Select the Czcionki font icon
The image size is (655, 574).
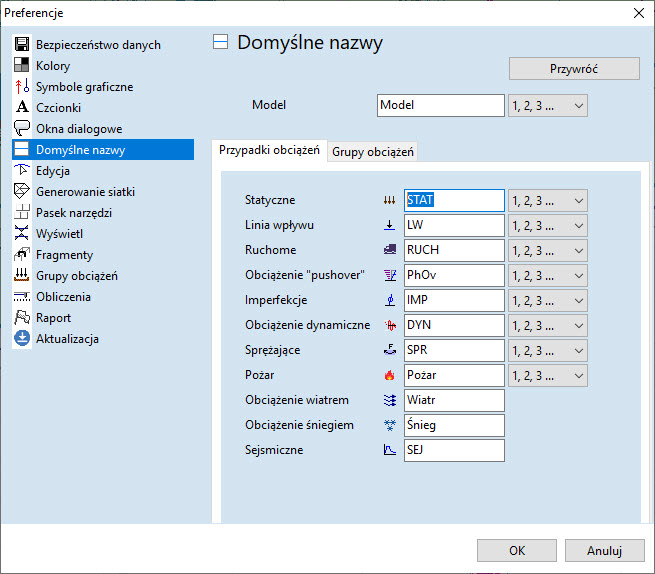click(21, 108)
